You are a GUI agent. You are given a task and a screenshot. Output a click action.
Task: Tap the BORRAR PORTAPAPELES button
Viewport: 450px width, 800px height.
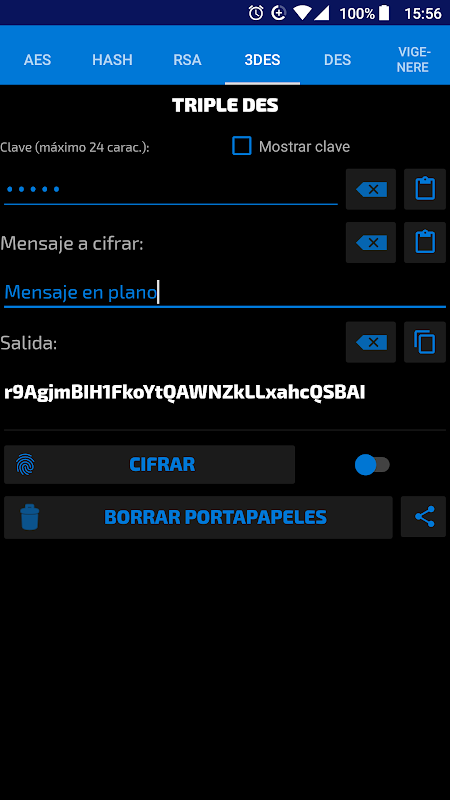[x=198, y=517]
